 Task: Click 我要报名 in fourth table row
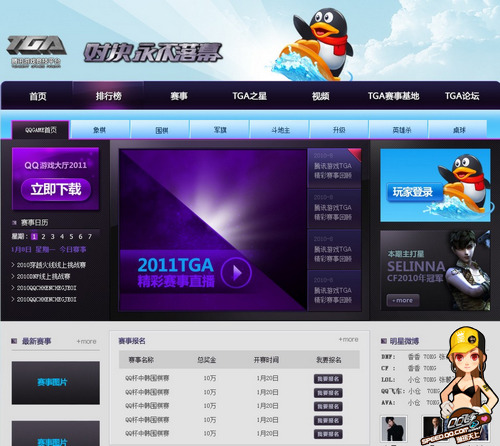328,420
